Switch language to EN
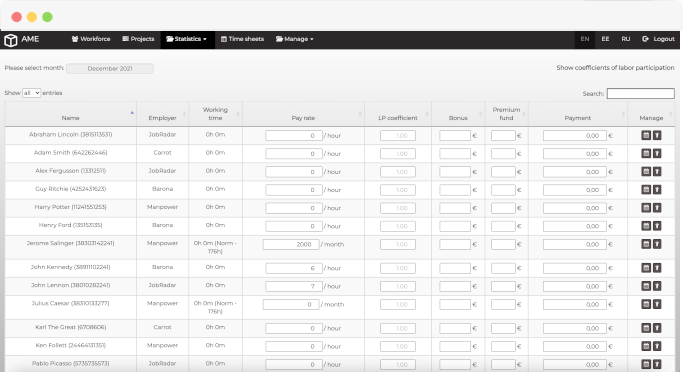 click(x=585, y=39)
